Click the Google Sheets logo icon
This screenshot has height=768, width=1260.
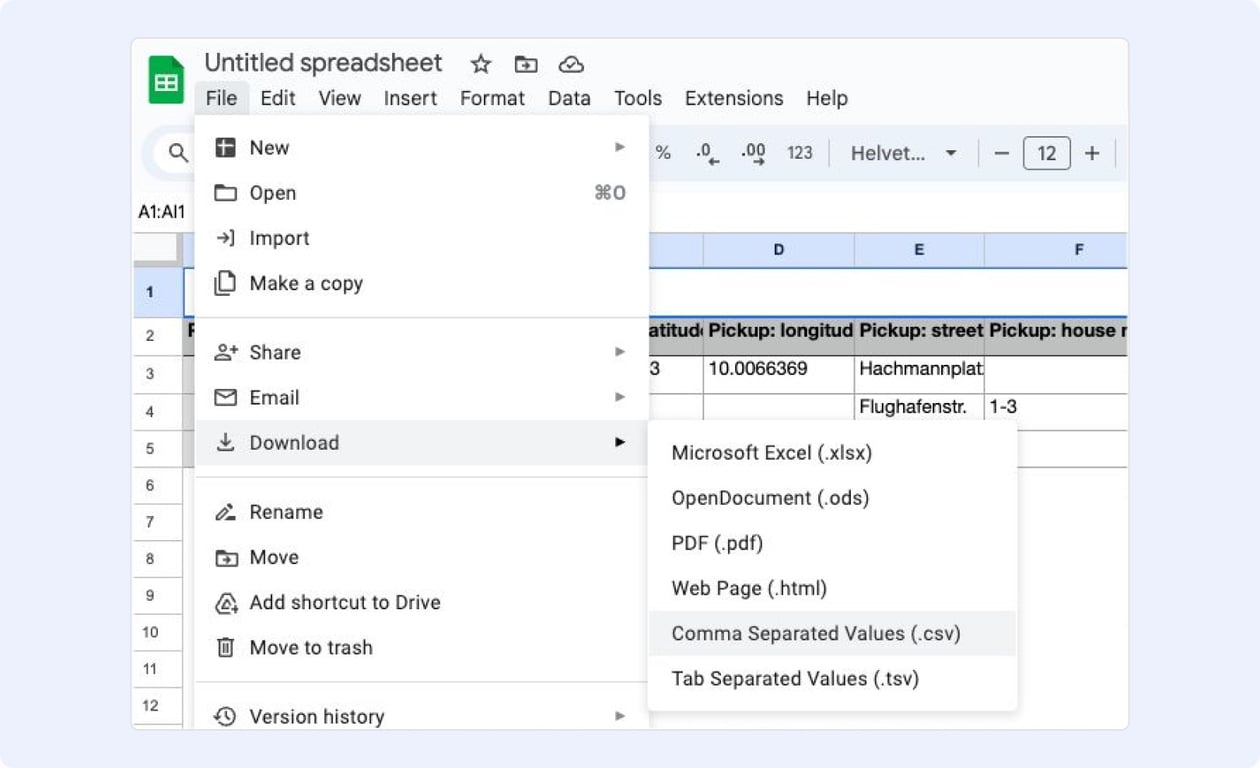166,80
